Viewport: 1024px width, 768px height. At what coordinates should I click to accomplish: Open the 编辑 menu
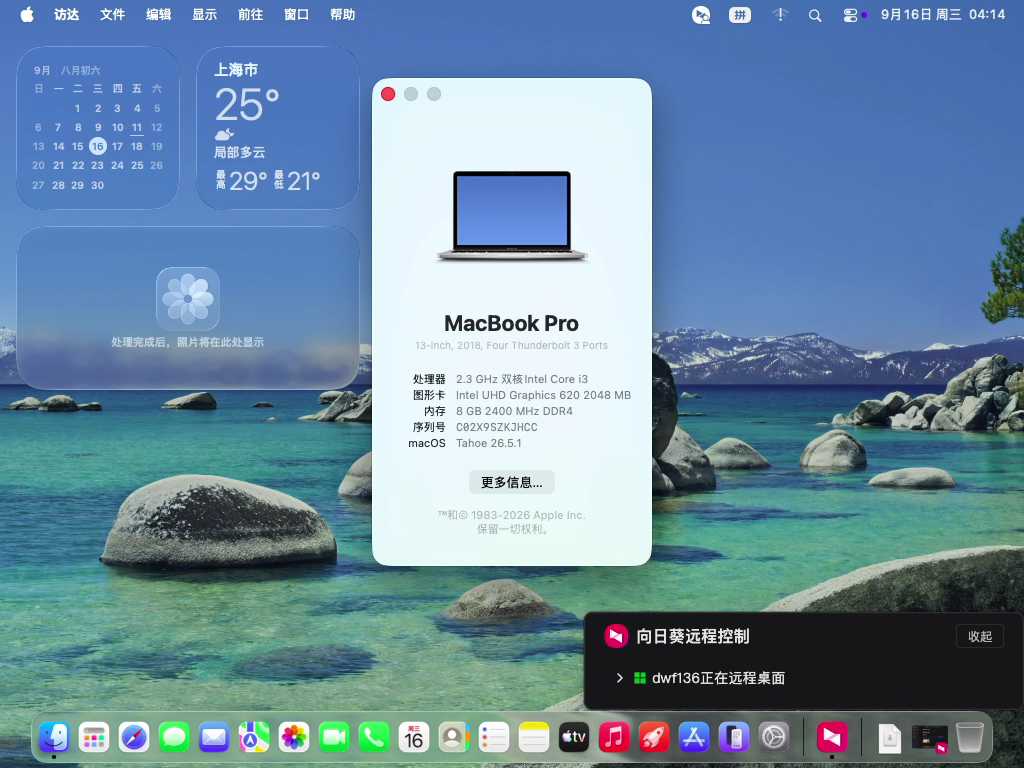click(x=158, y=14)
